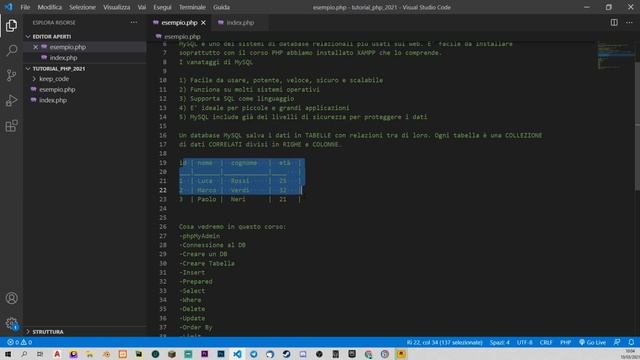Image resolution: width=640 pixels, height=360 pixels.
Task: Open the Vai menu
Action: 142,7
